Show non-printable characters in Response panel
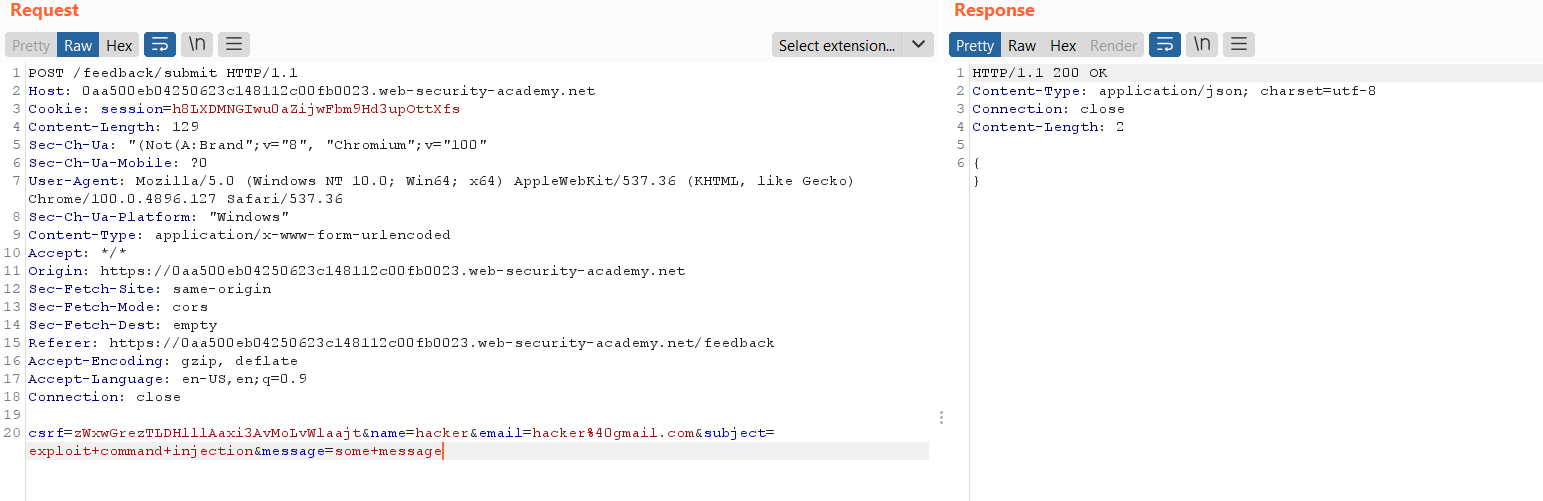Screen dimensions: 1543x501 [1202, 45]
